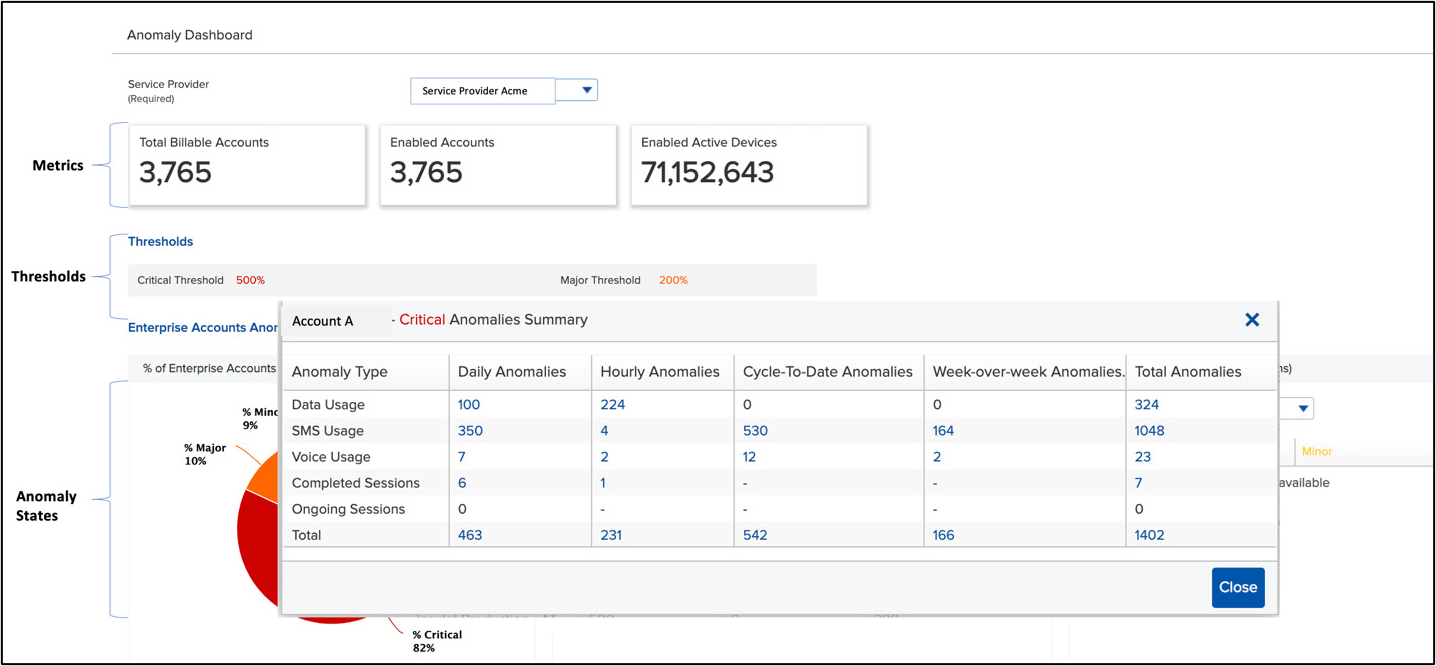
Task: Open SMS Usage week-over-week anomalies 164
Action: [943, 431]
